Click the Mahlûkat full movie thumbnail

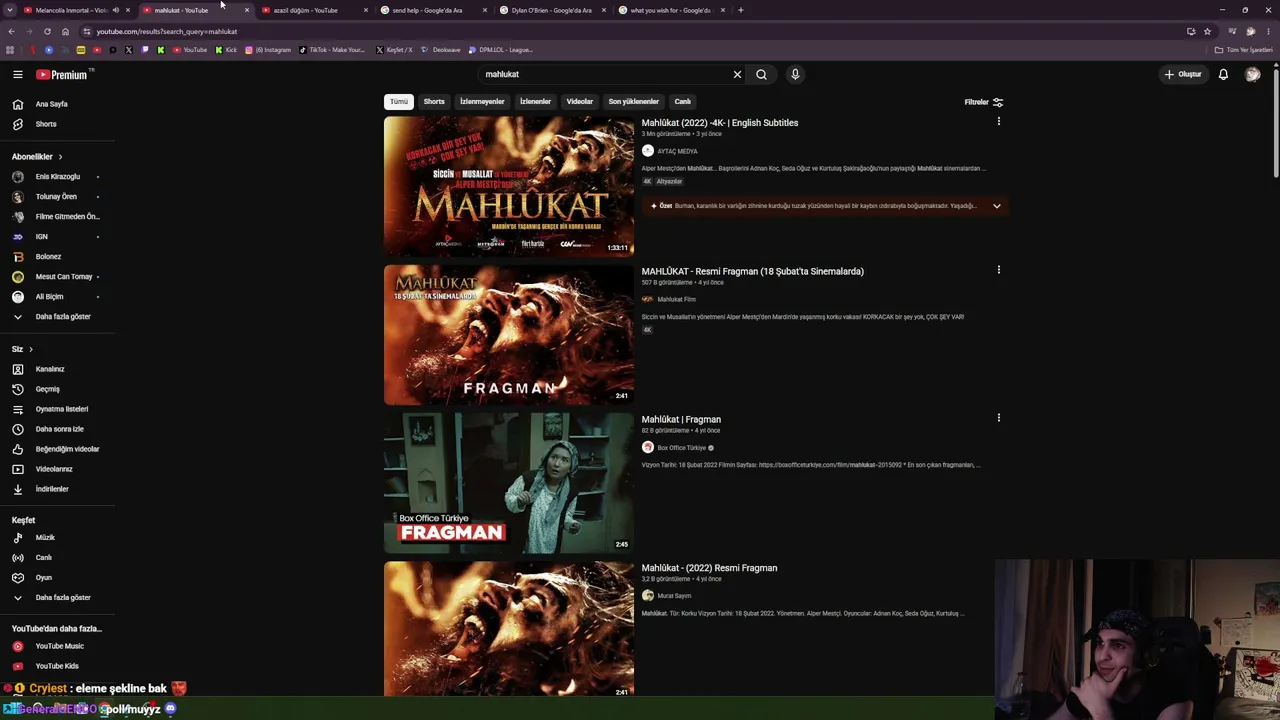click(x=509, y=186)
